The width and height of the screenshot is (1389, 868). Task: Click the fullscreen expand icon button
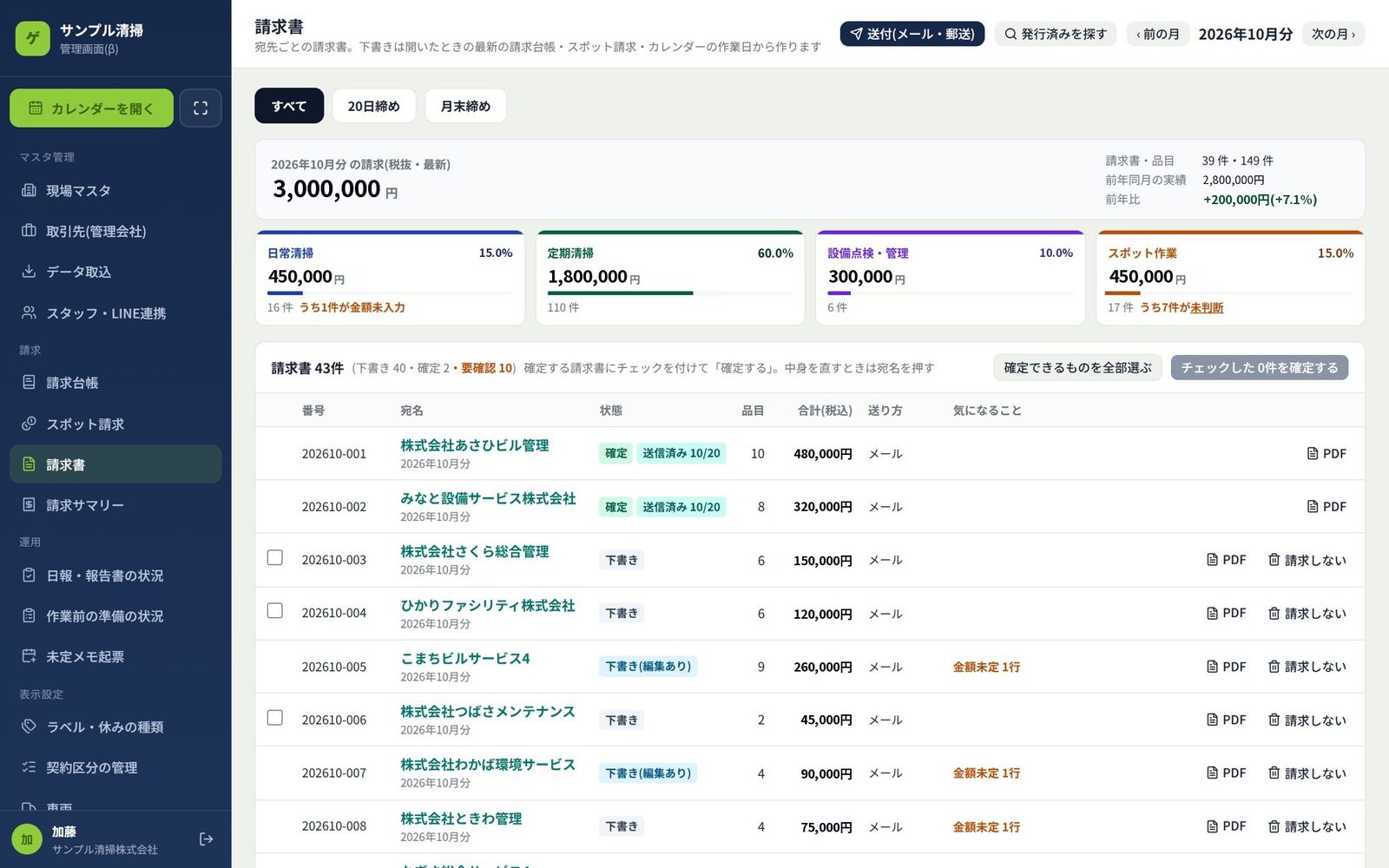[201, 108]
